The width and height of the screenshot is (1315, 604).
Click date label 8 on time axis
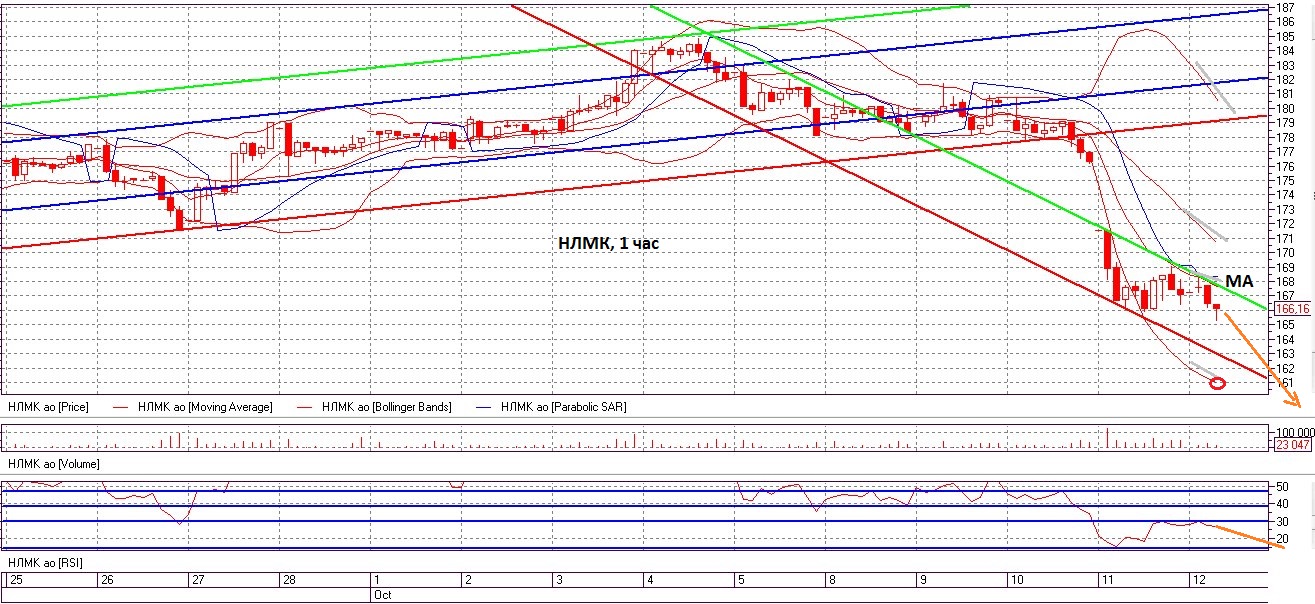pyautogui.click(x=832, y=580)
